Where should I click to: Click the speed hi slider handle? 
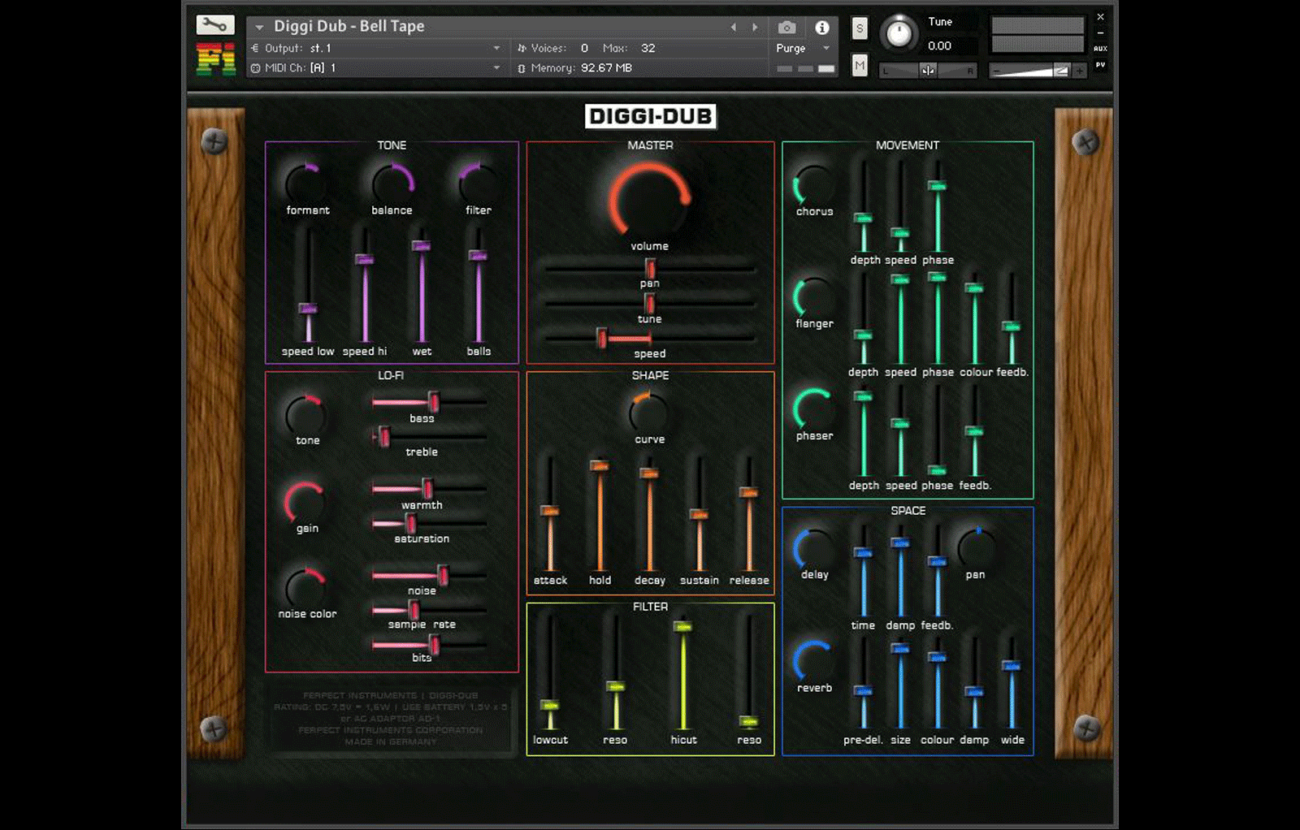pyautogui.click(x=364, y=260)
